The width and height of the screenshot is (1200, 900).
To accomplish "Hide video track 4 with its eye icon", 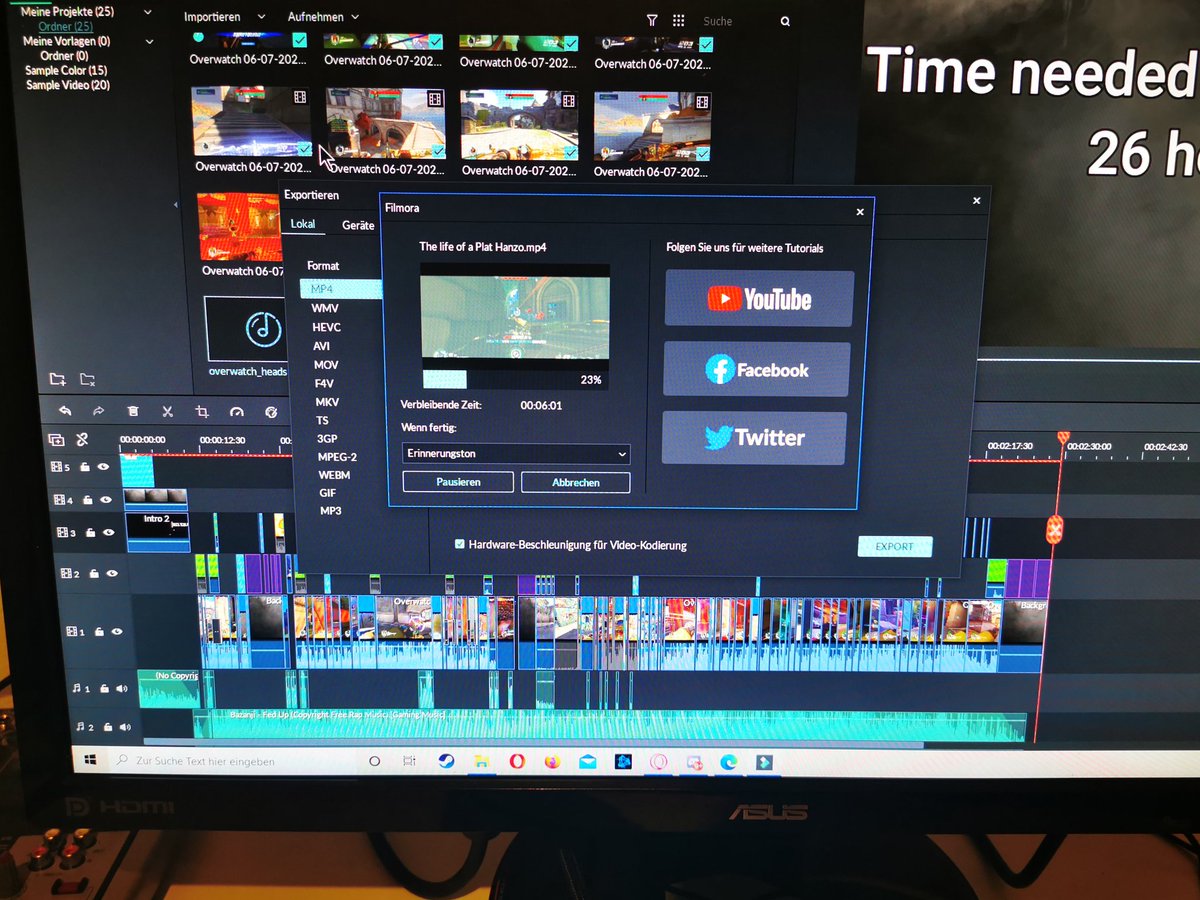I will (x=106, y=499).
